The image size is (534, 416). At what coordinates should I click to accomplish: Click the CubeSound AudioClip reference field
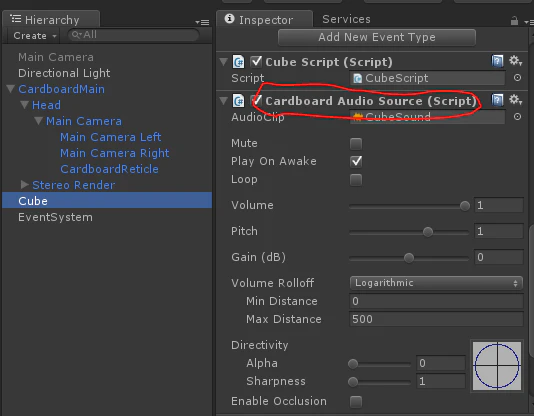point(427,117)
